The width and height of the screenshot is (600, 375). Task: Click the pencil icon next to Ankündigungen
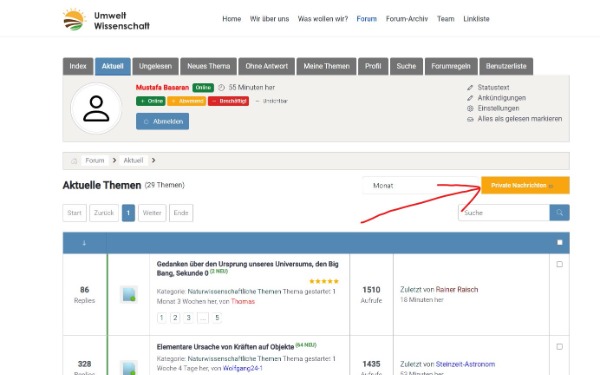470,98
